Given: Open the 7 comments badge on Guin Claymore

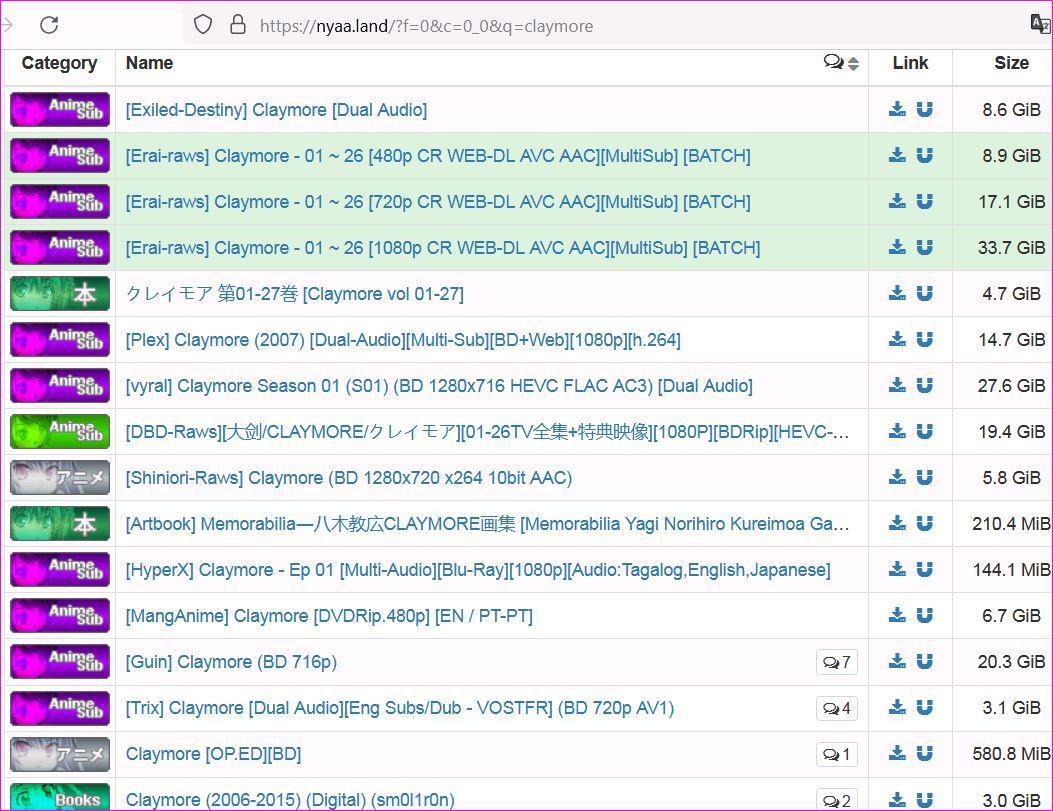Looking at the screenshot, I should 836,662.
